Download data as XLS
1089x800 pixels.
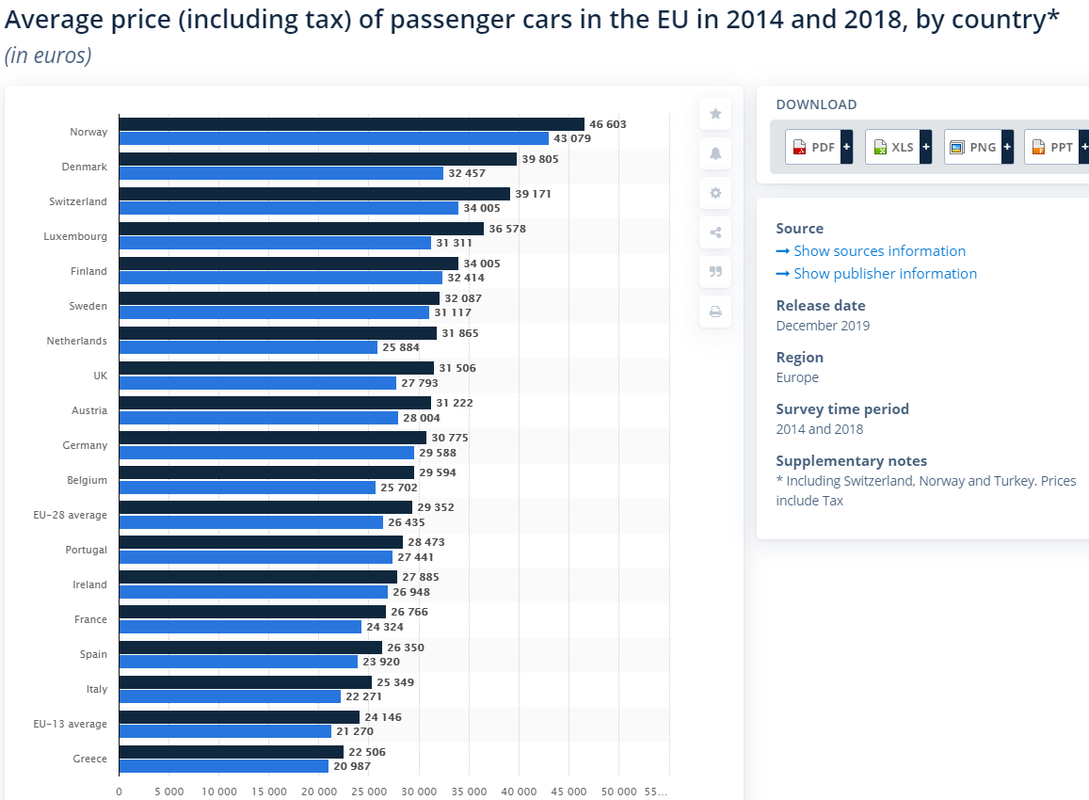pos(893,147)
